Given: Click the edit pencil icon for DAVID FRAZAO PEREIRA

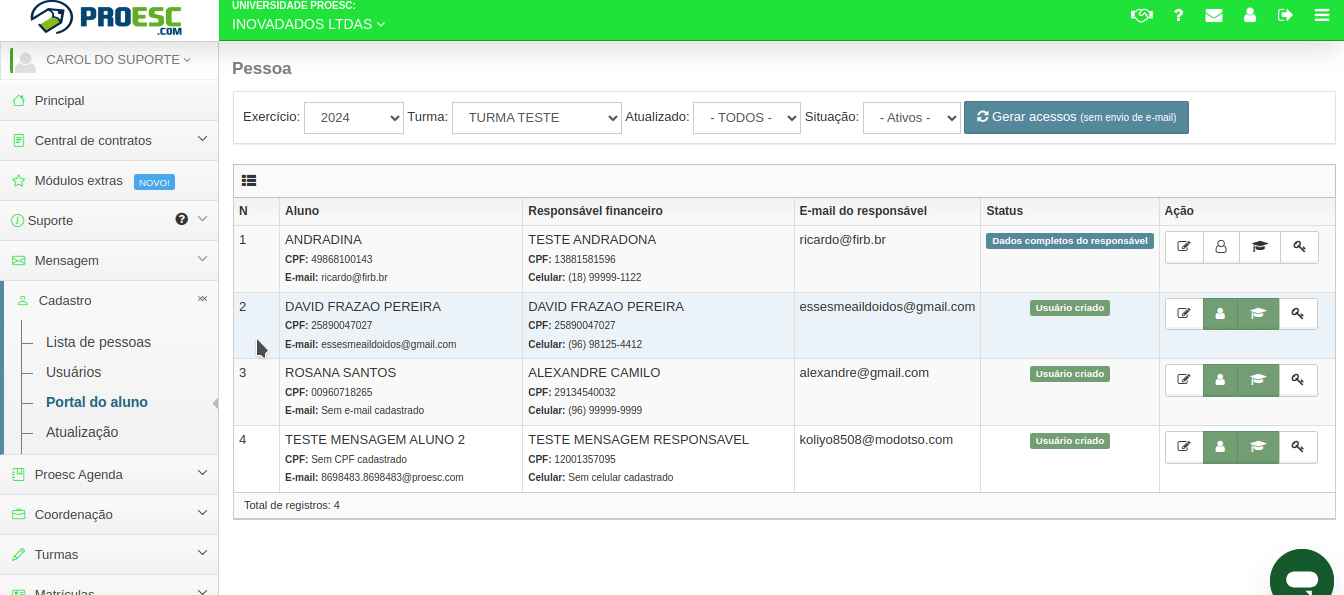Looking at the screenshot, I should 1183,313.
